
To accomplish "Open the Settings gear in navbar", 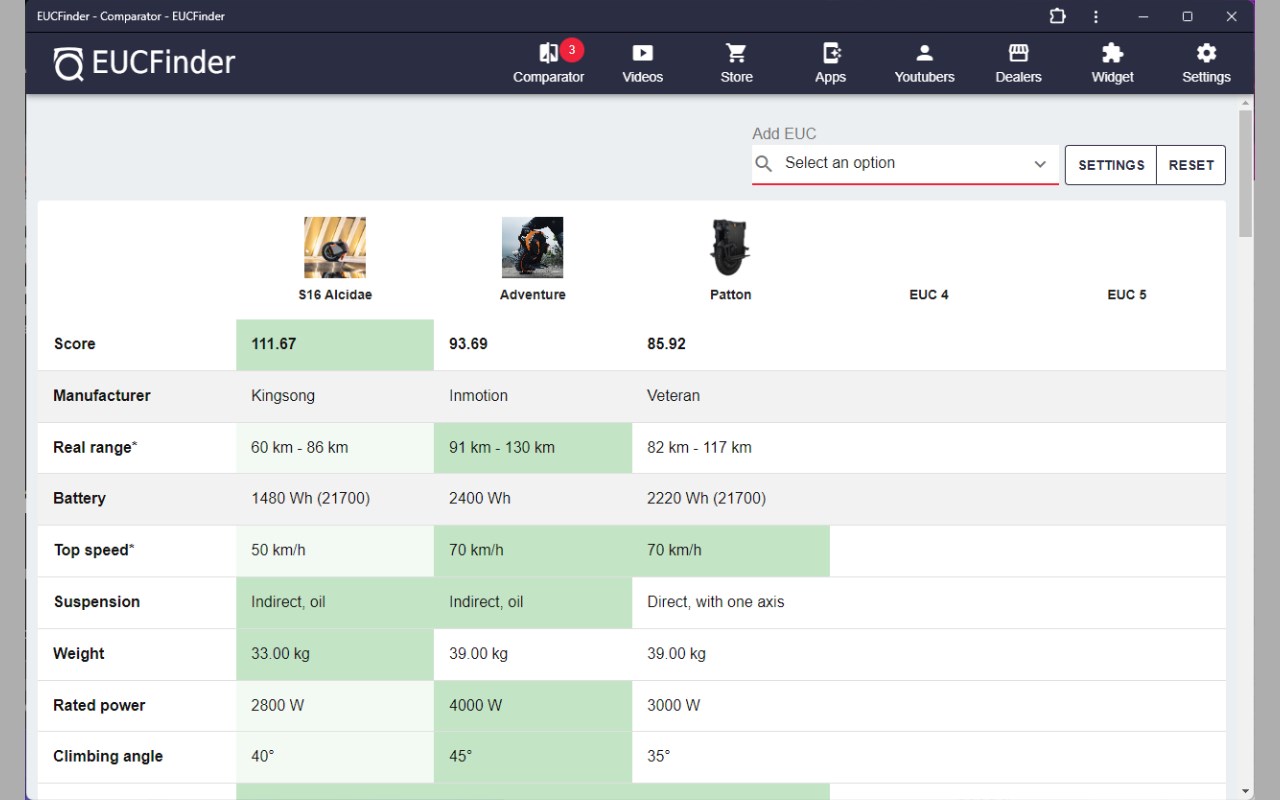I will (x=1206, y=63).
